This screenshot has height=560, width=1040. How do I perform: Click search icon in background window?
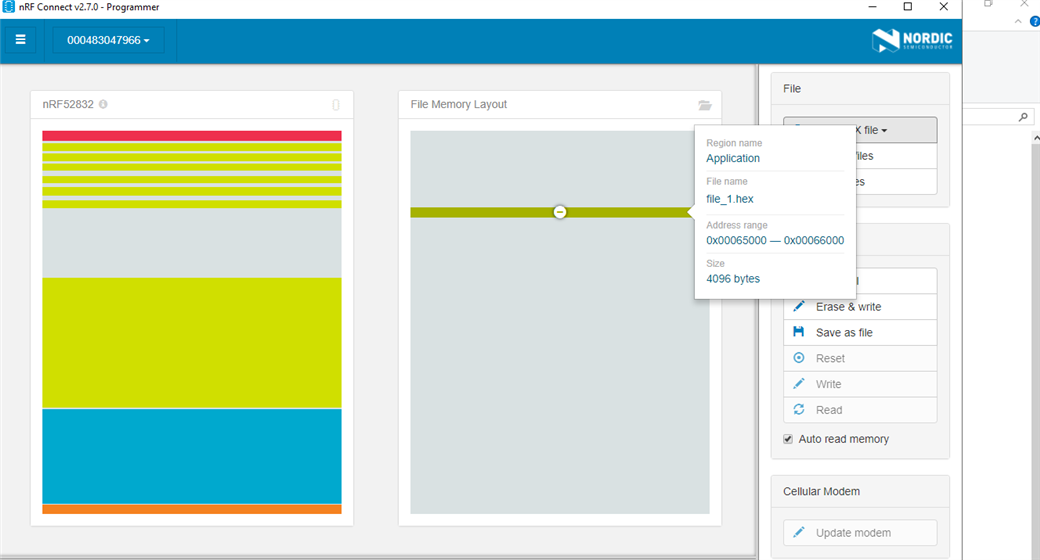pyautogui.click(x=1023, y=117)
